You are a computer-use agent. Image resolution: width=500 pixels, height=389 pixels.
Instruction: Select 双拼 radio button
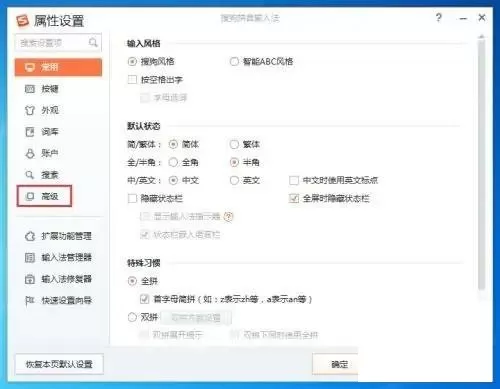[x=132, y=317]
